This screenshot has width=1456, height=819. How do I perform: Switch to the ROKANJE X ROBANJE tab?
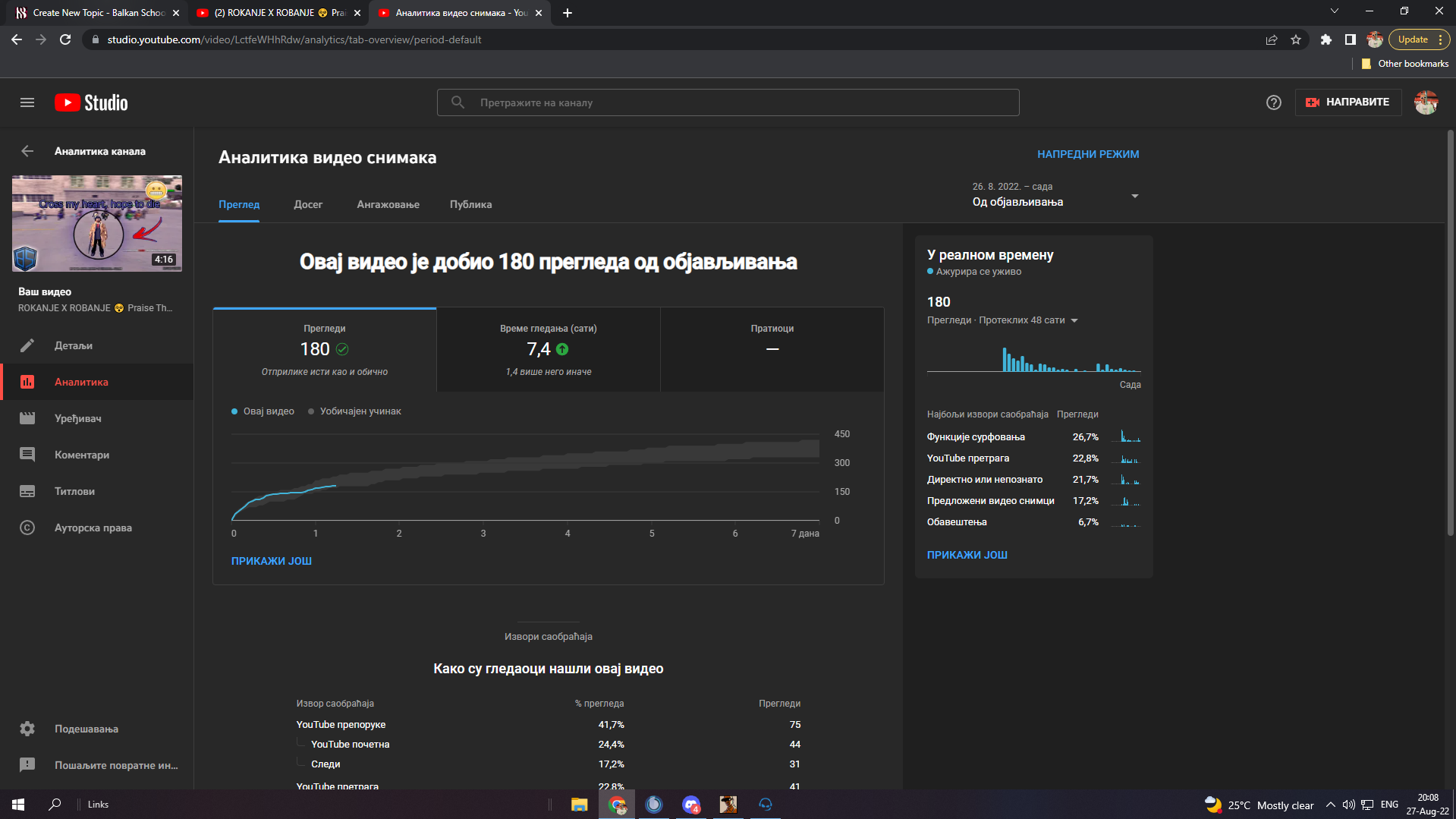(278, 13)
